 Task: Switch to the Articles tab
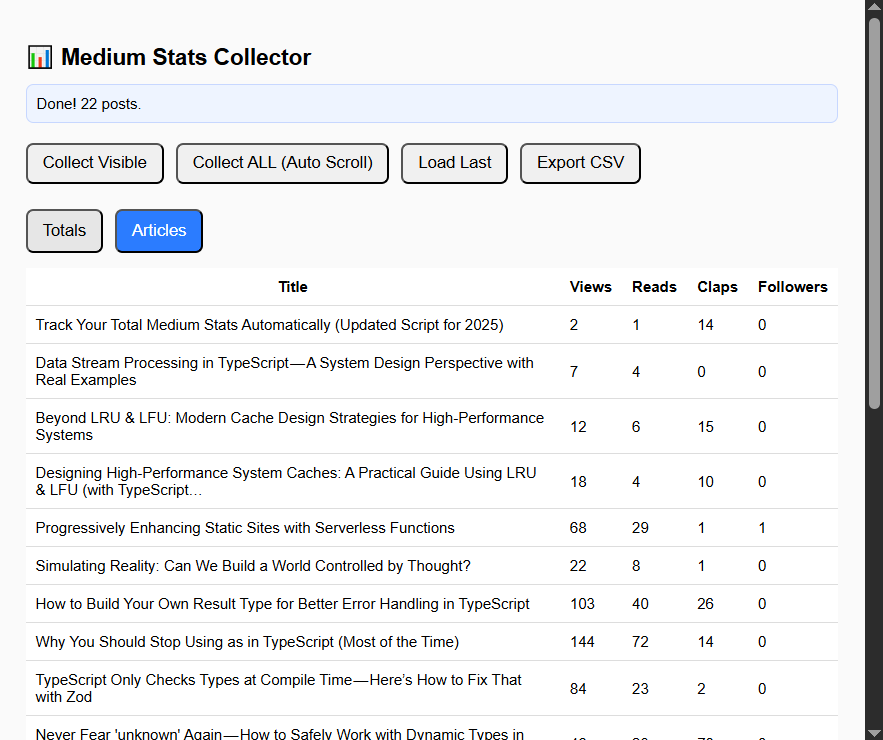pyautogui.click(x=158, y=230)
